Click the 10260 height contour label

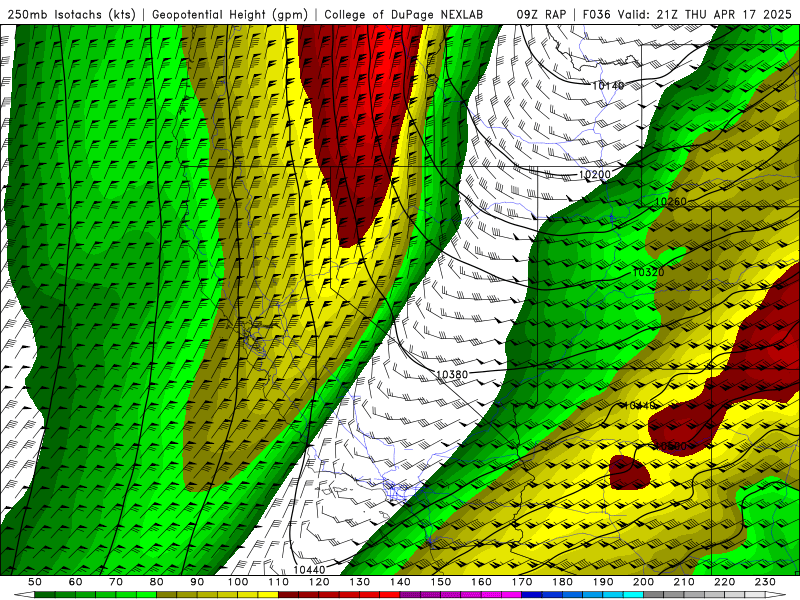click(670, 202)
